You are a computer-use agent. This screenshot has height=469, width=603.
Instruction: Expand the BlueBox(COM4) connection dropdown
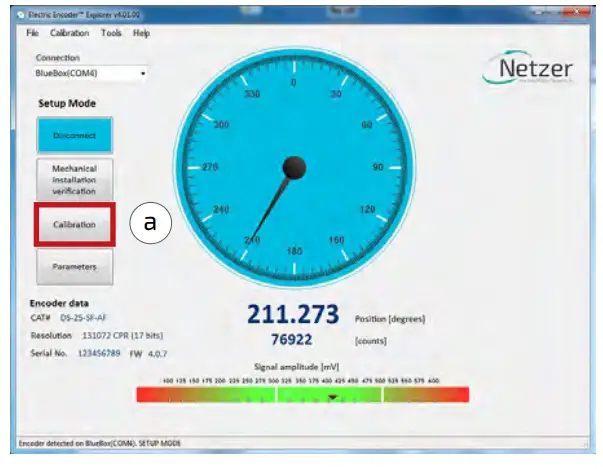[x=143, y=73]
